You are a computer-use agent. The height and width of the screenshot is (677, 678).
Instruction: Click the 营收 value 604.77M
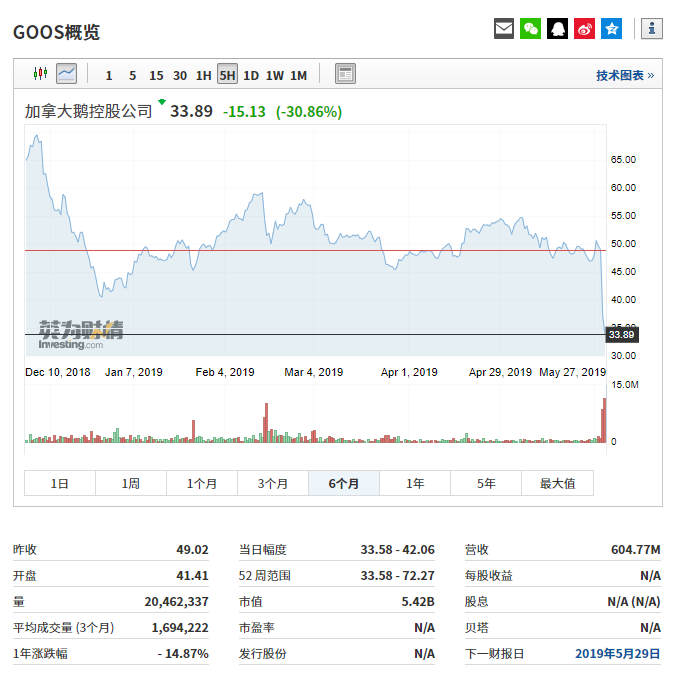coord(636,549)
